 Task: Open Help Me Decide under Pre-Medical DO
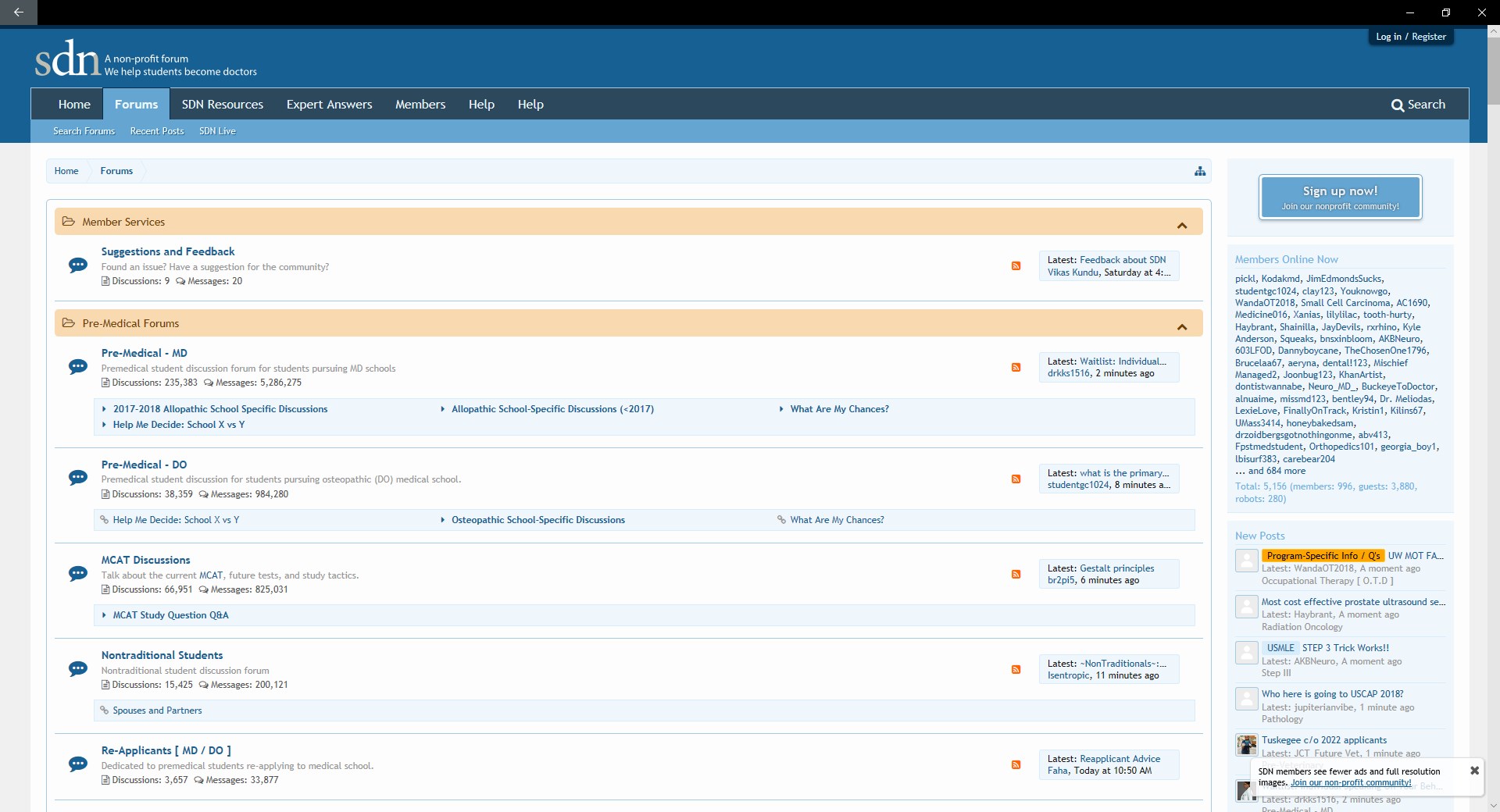coord(176,520)
